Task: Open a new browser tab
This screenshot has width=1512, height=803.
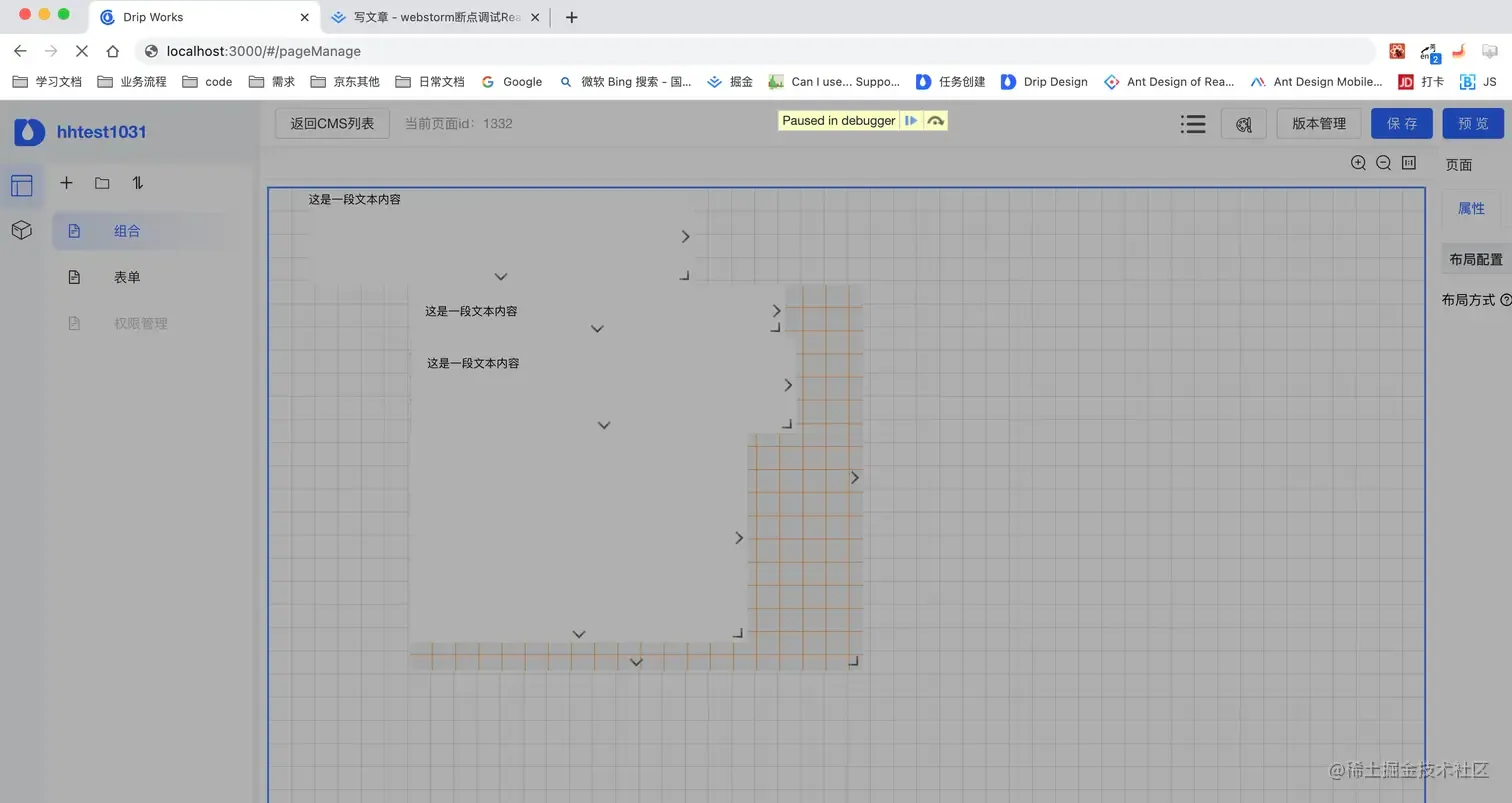Action: click(x=571, y=17)
